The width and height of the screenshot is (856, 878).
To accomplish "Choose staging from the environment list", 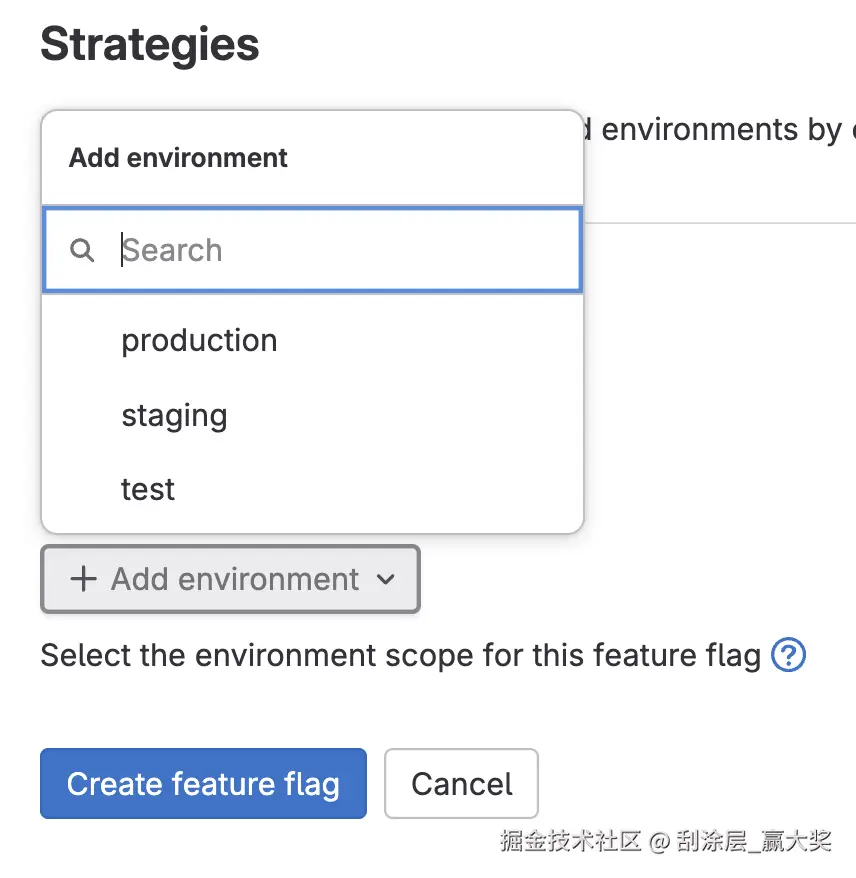I will (174, 415).
